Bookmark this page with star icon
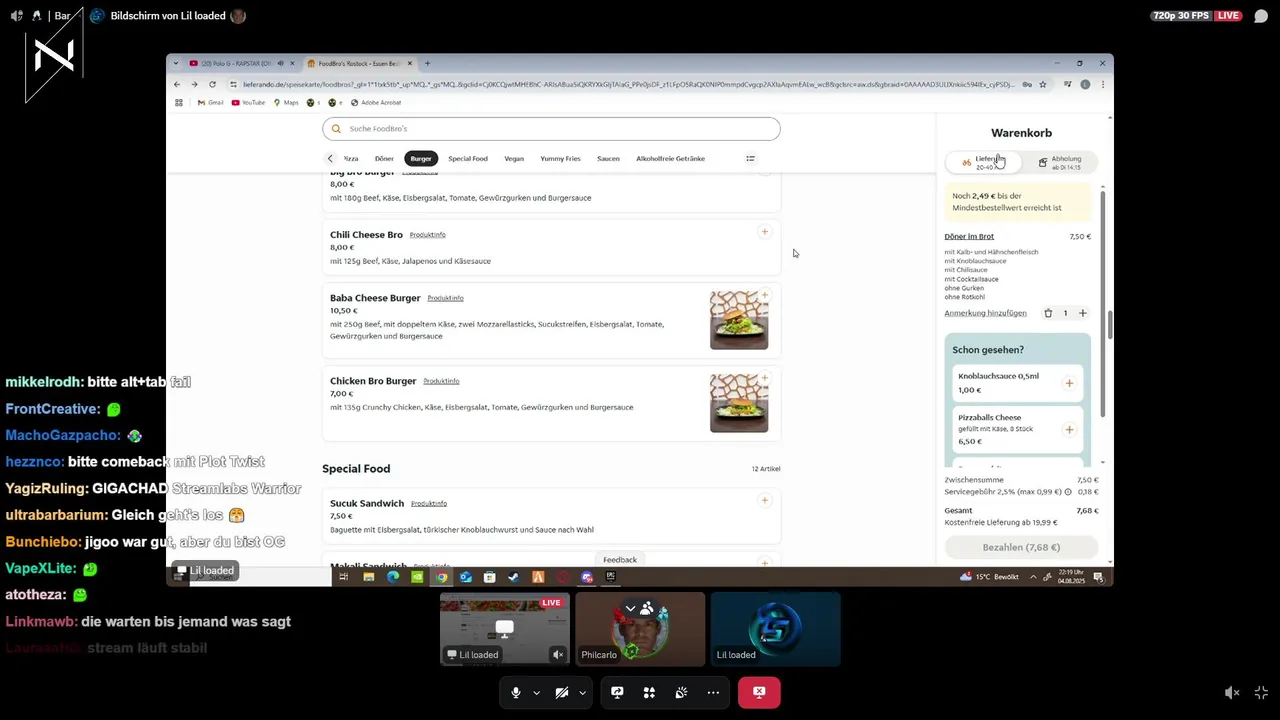 coord(1043,85)
